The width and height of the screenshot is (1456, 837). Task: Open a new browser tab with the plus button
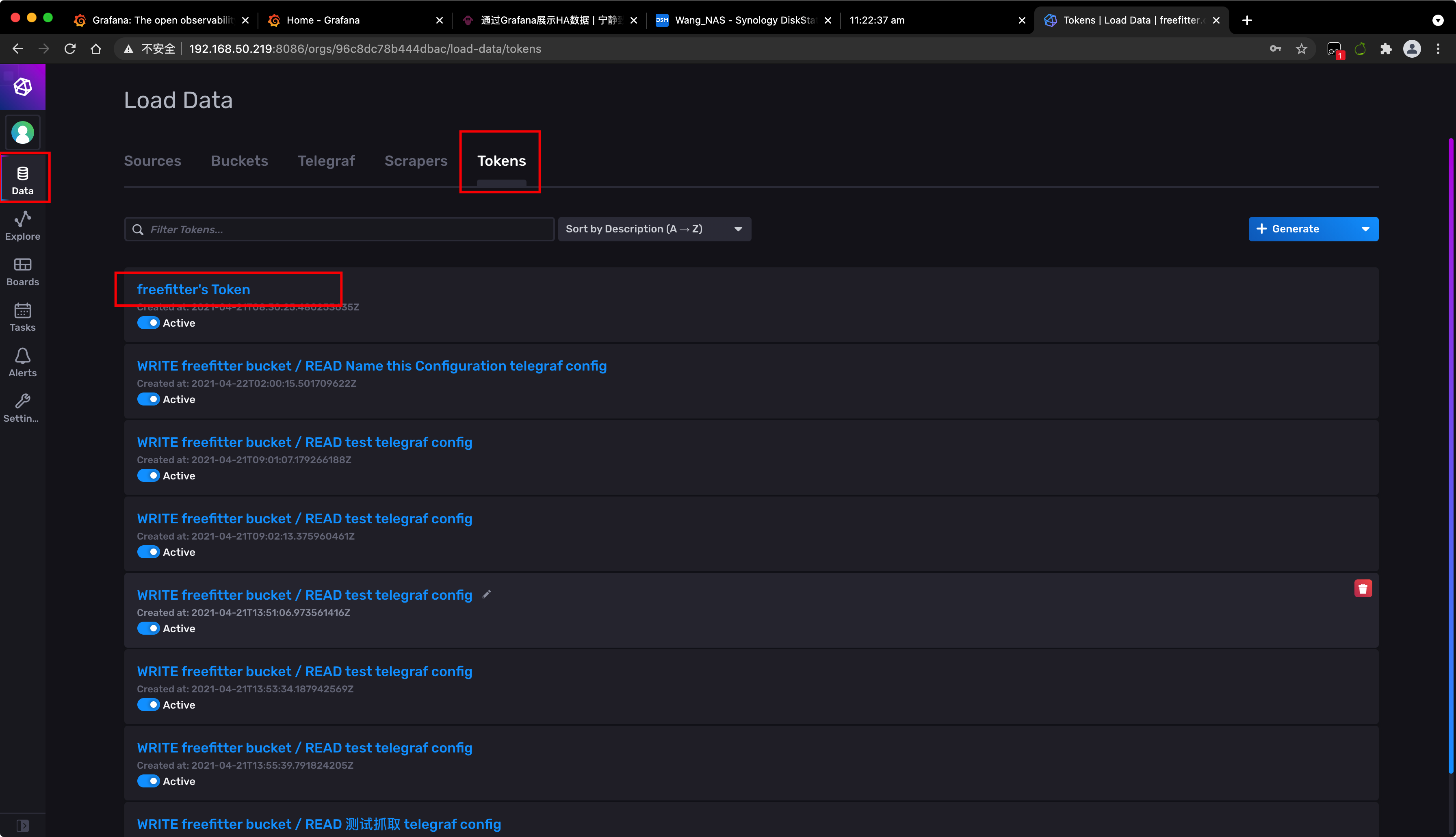1247,20
